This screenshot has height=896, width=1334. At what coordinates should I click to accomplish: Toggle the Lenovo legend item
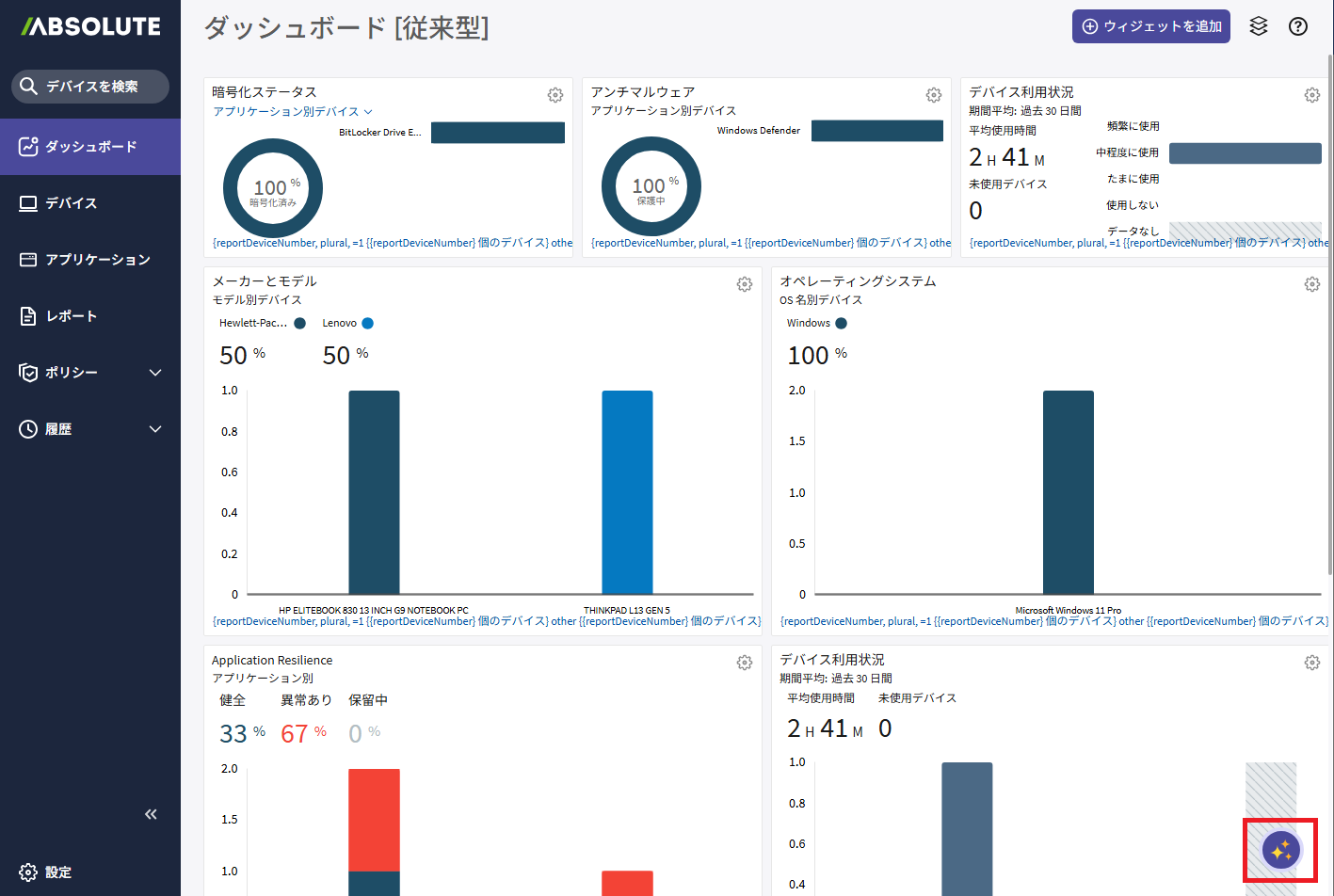coord(347,323)
